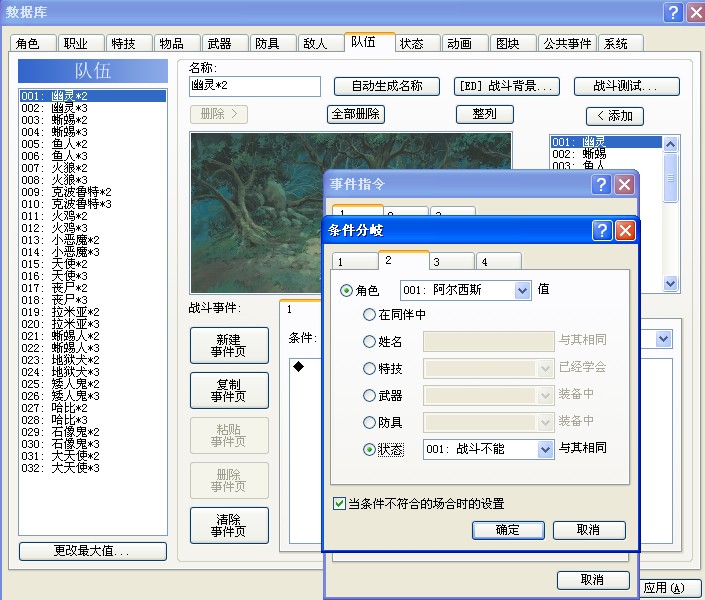Open the 特技 database tab
The width and height of the screenshot is (705, 600).
click(x=129, y=44)
